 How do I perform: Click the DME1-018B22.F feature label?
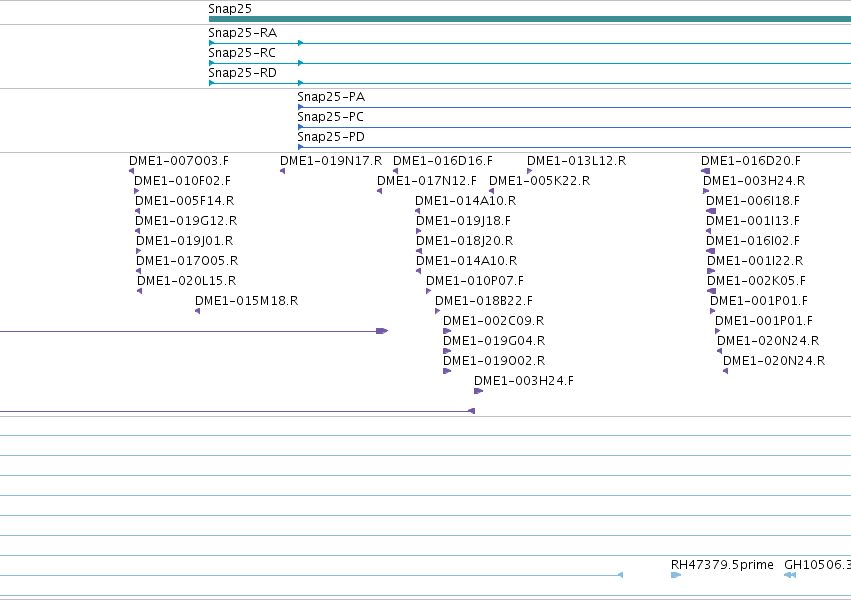(484, 301)
